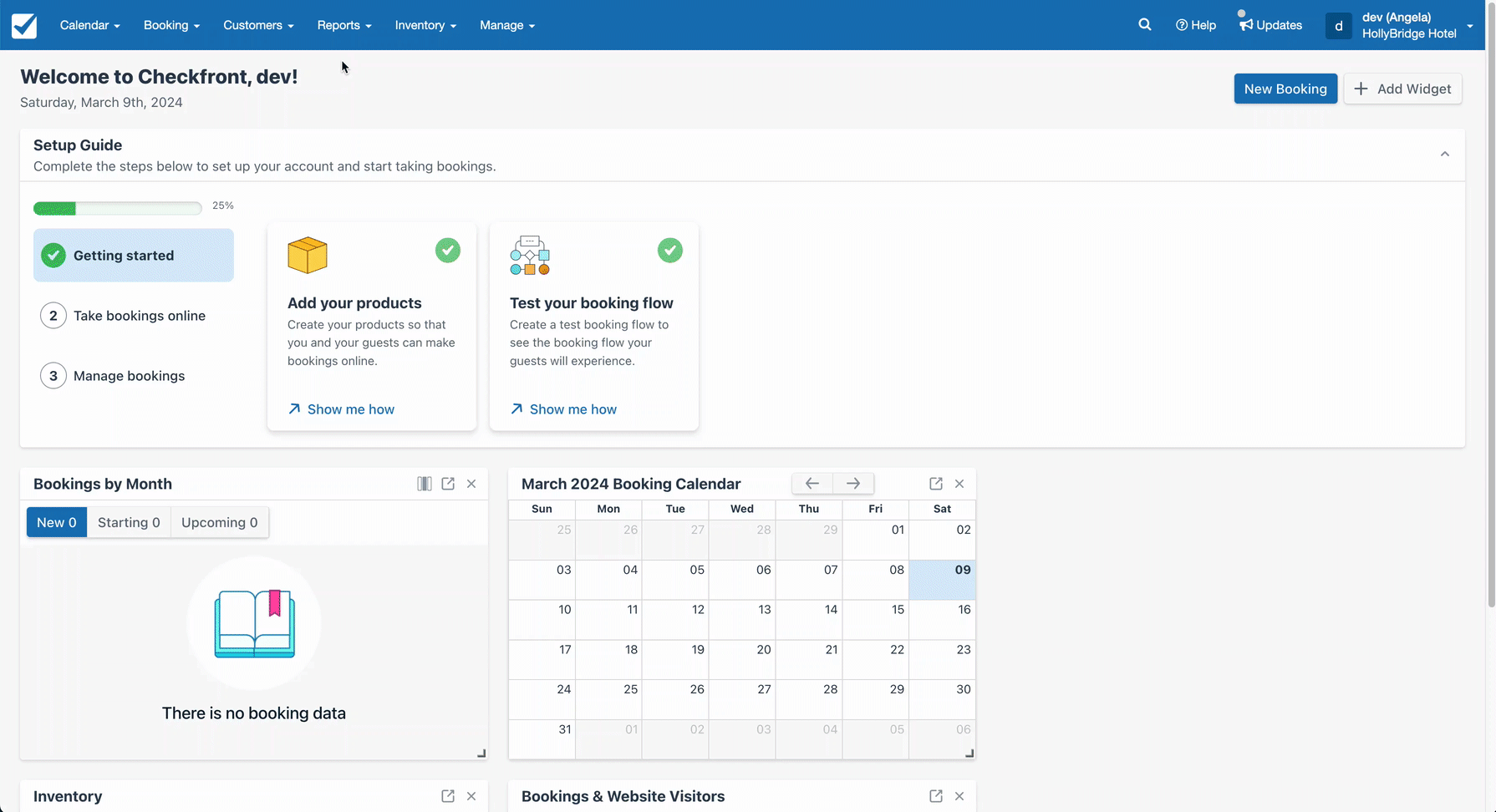Click the yellow box Add your products icon
The width and height of the screenshot is (1496, 812).
308,256
